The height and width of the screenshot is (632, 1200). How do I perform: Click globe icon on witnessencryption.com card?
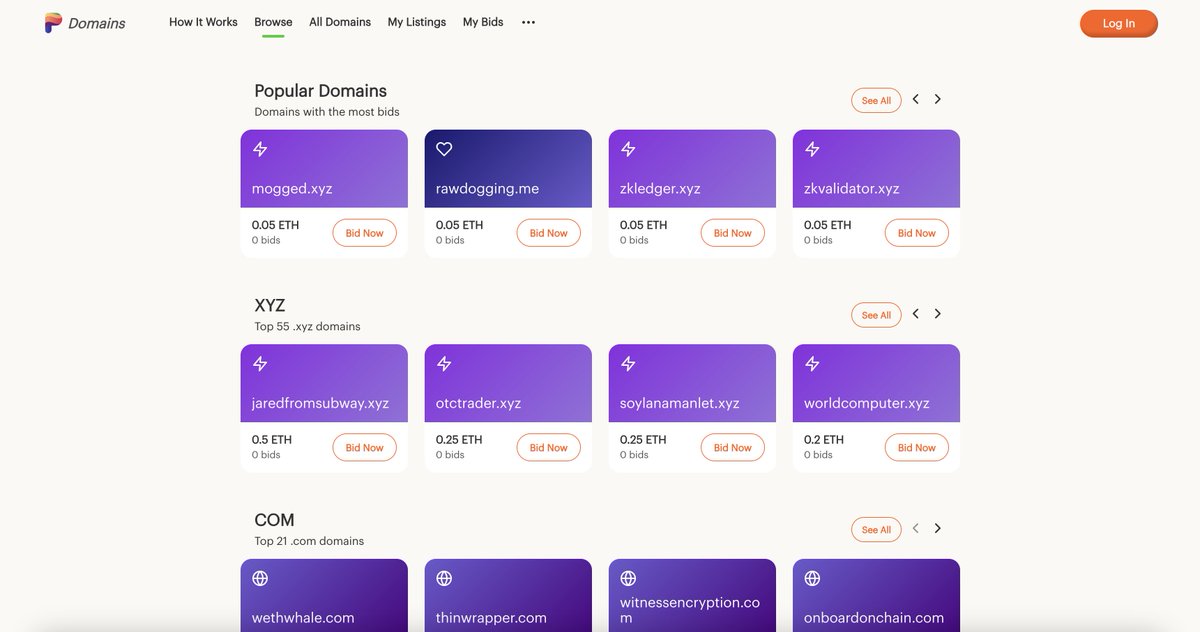(628, 578)
